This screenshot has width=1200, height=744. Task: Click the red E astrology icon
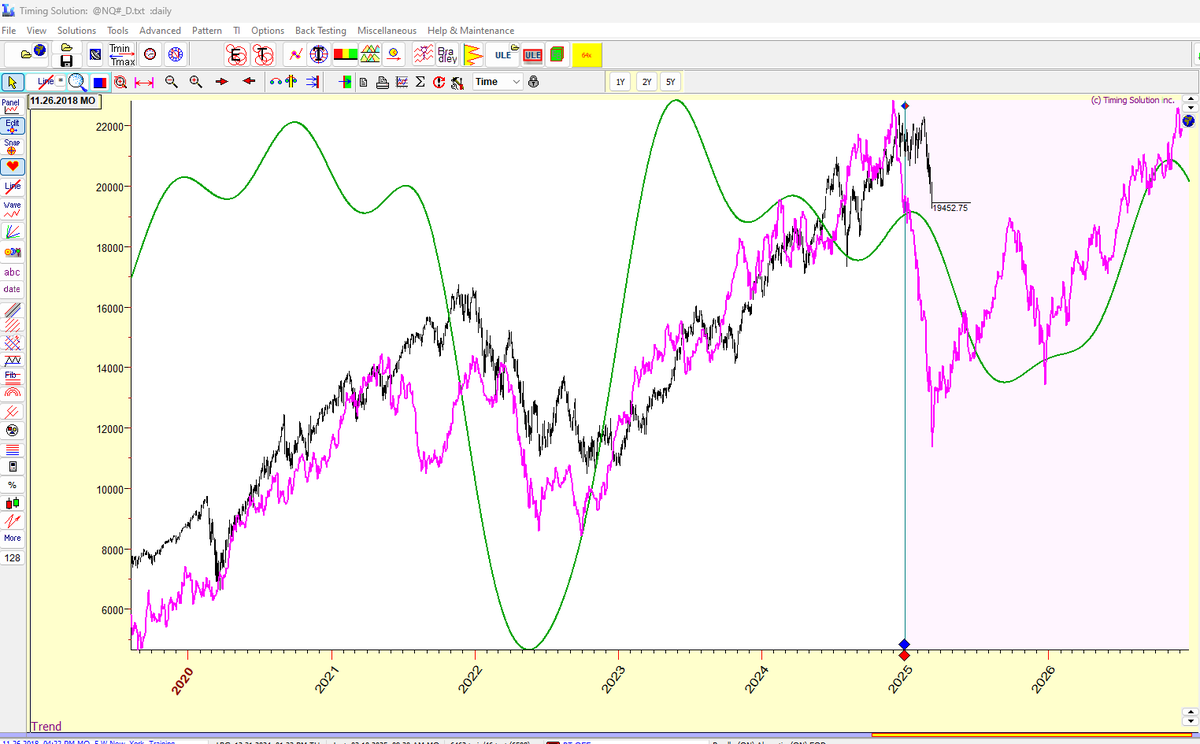(x=236, y=55)
